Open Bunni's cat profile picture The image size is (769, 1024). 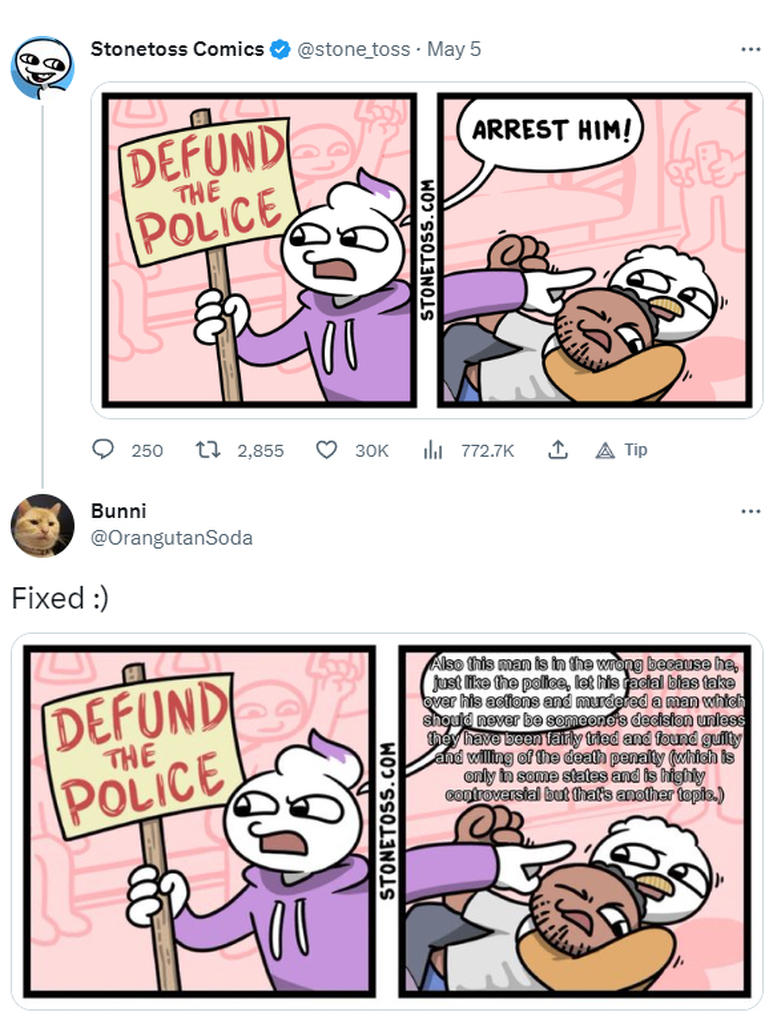pyautogui.click(x=42, y=525)
